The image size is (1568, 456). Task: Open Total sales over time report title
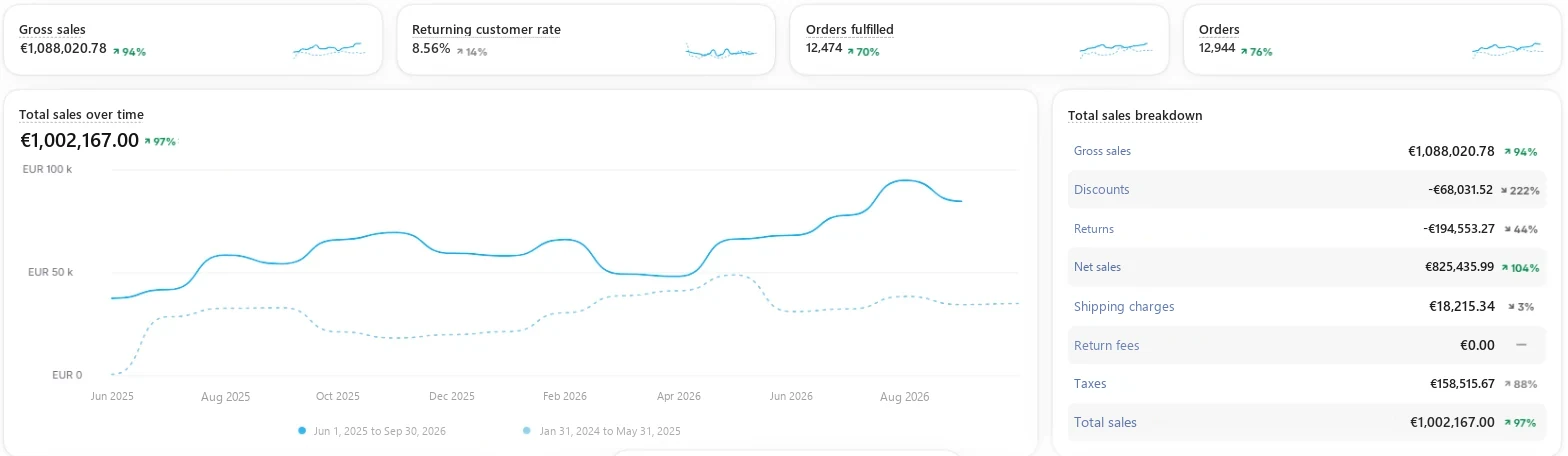[81, 115]
